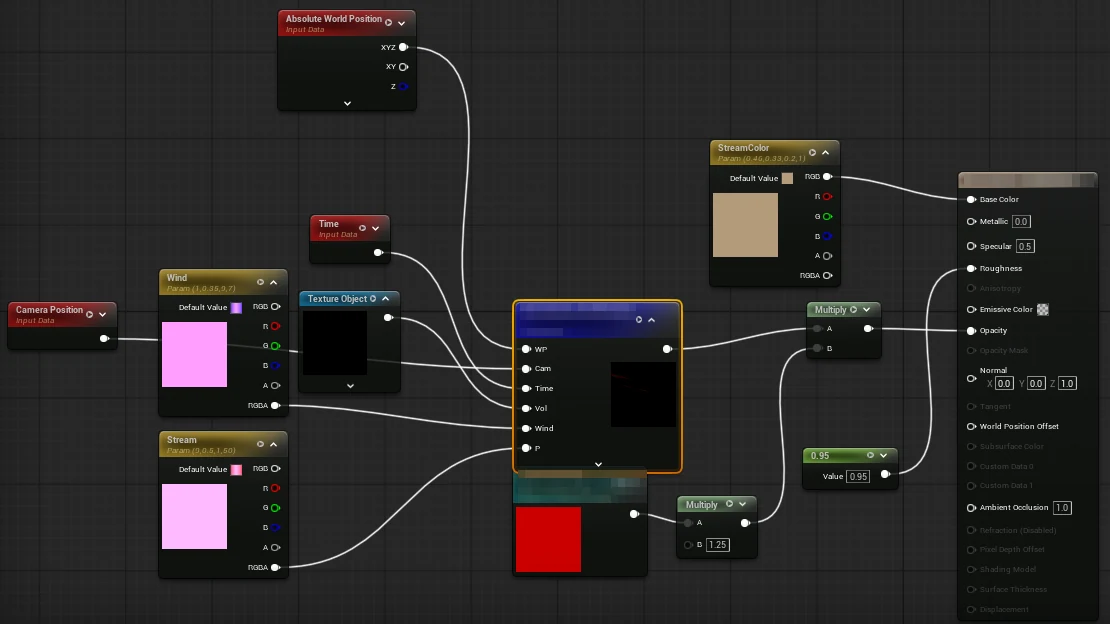Click the Specular value field
Viewport: 1110px width, 624px height.
click(x=1025, y=246)
